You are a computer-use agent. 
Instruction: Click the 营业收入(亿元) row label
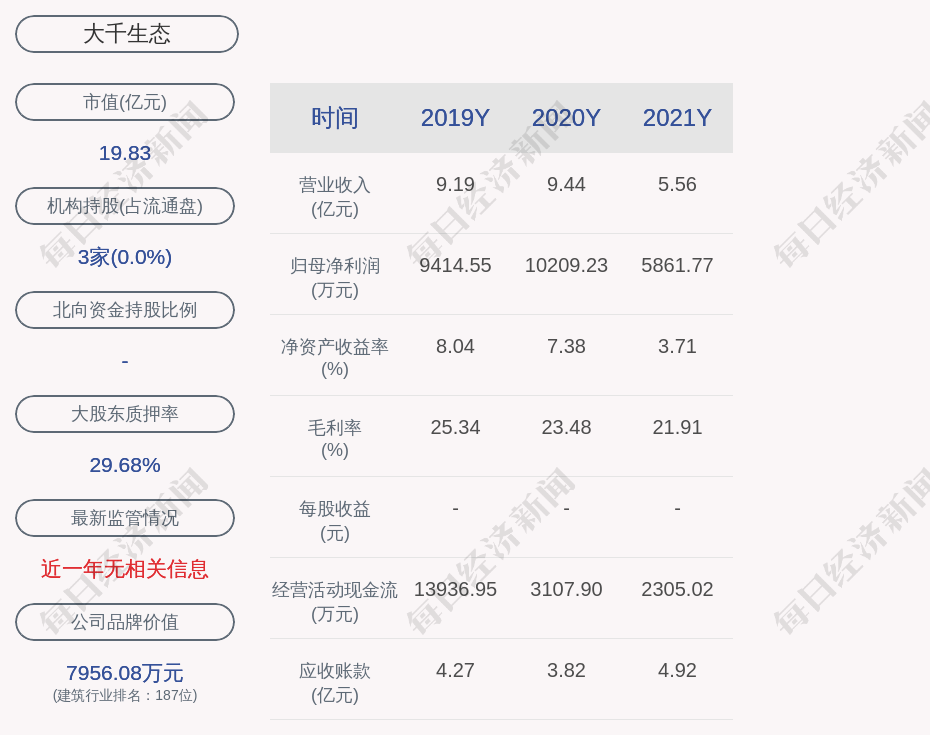(x=335, y=197)
